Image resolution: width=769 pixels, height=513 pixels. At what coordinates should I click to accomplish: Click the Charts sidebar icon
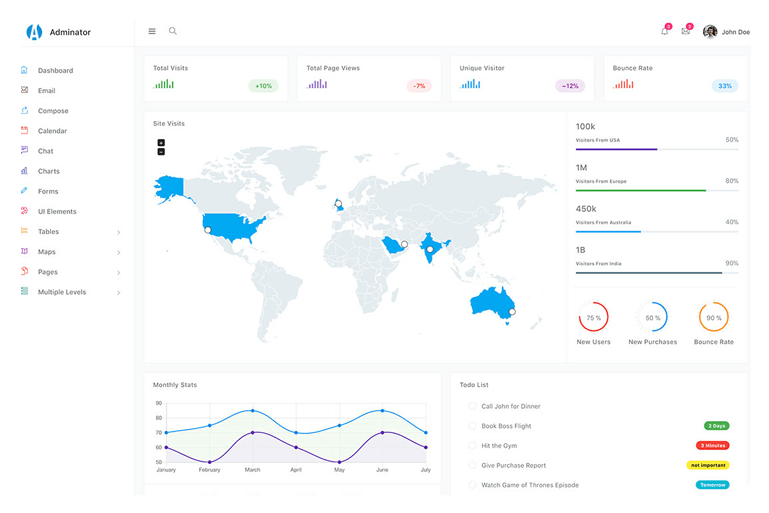click(x=24, y=171)
